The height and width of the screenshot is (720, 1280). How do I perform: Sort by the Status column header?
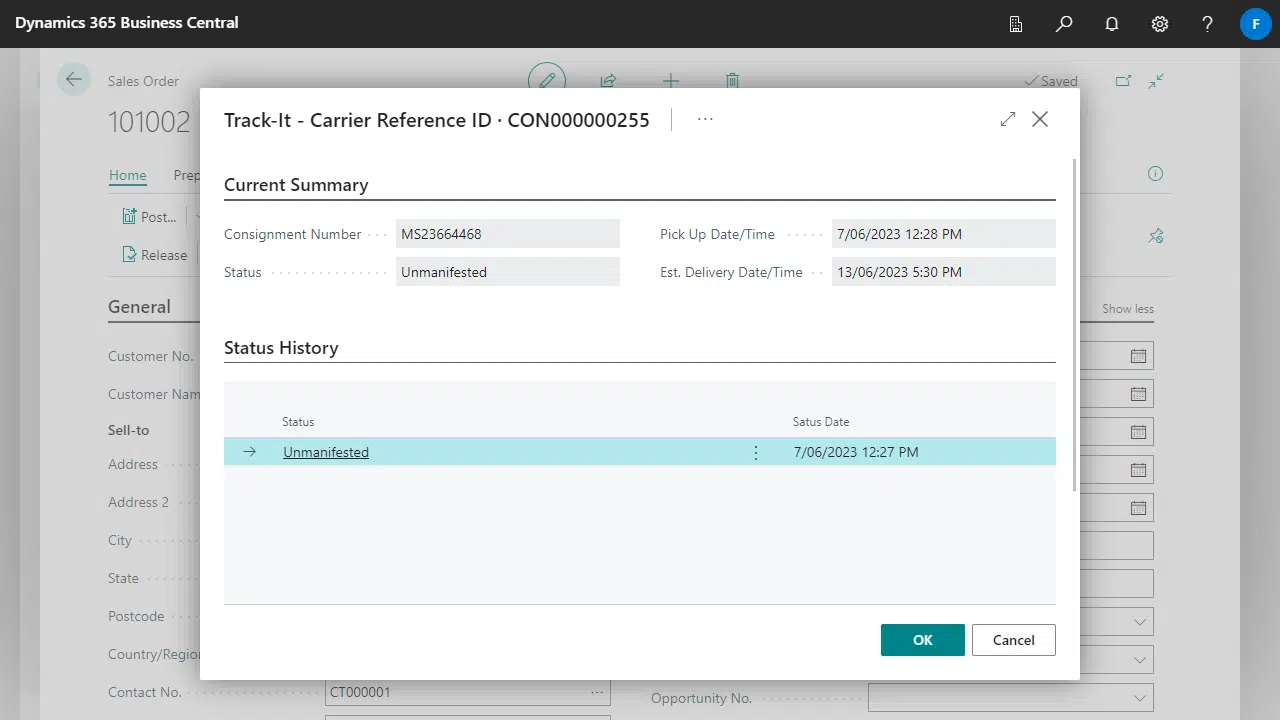point(298,422)
